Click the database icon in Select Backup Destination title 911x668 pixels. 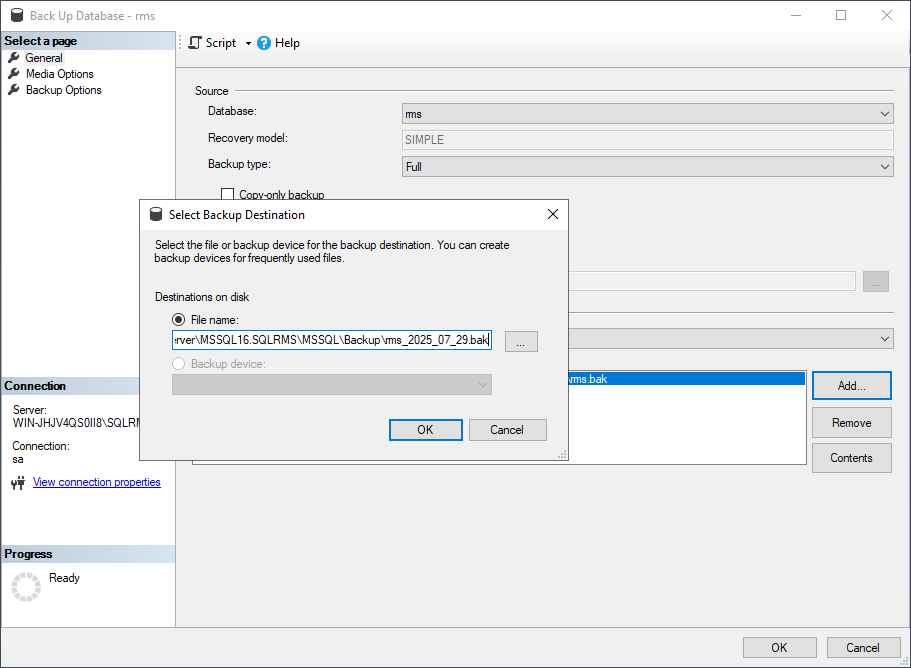click(156, 214)
